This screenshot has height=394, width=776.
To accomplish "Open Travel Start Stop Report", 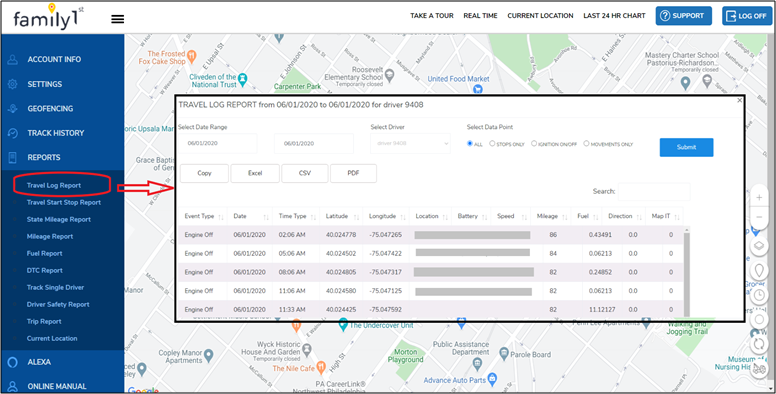I will 64,202.
